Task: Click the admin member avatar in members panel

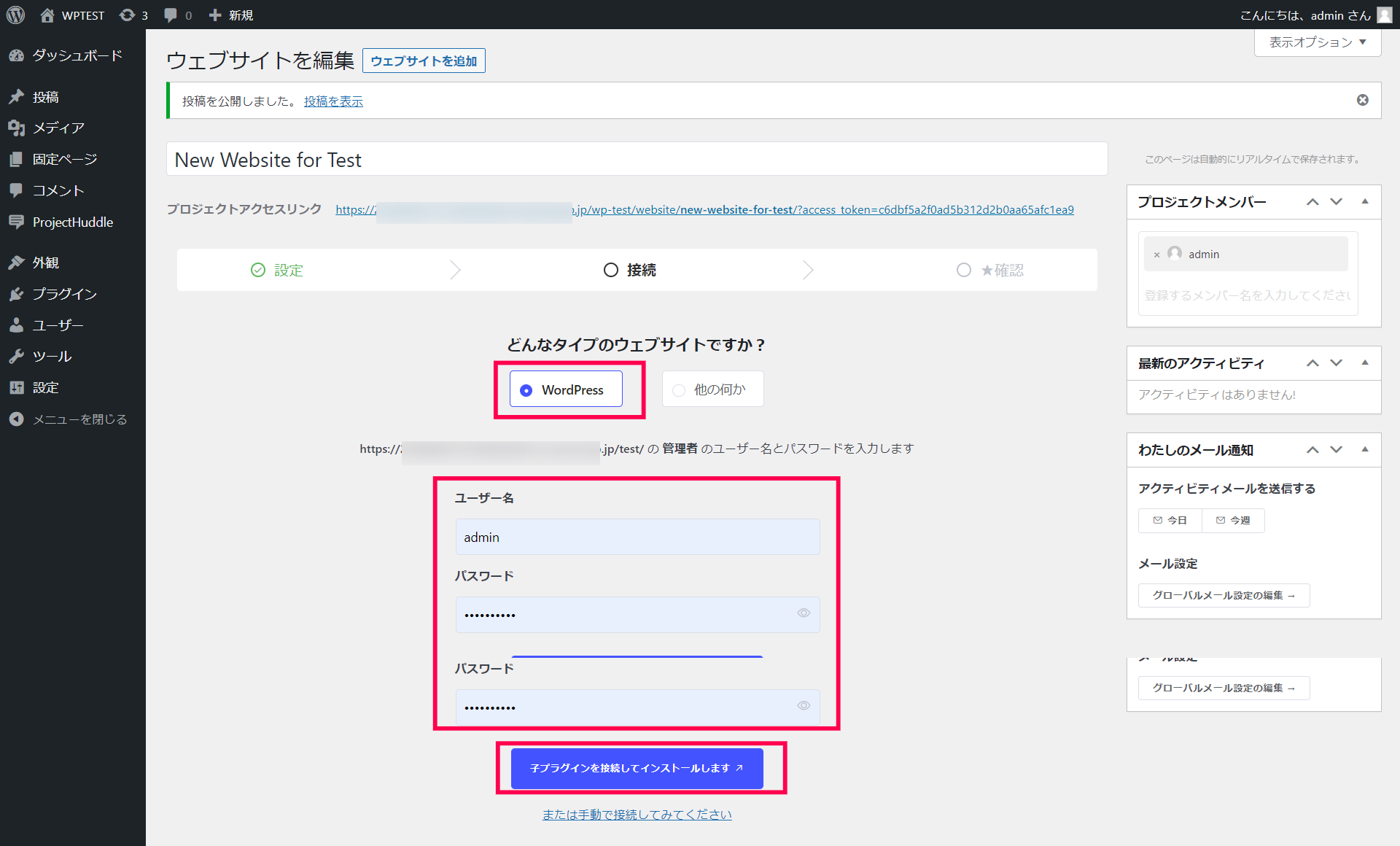Action: (x=1174, y=254)
